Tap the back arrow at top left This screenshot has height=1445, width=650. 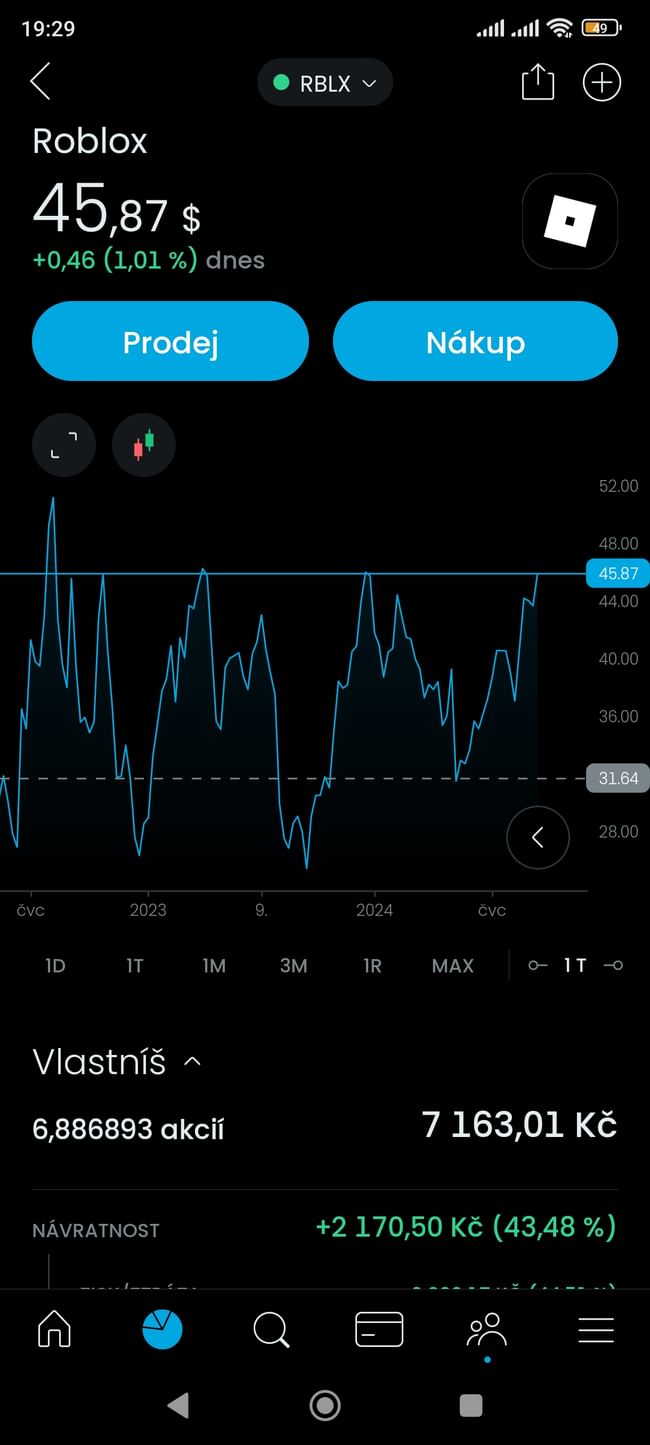tap(40, 82)
